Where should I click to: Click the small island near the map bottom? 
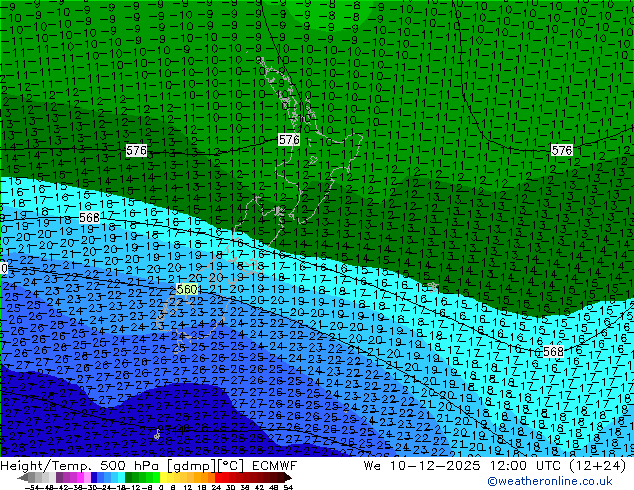(x=157, y=434)
